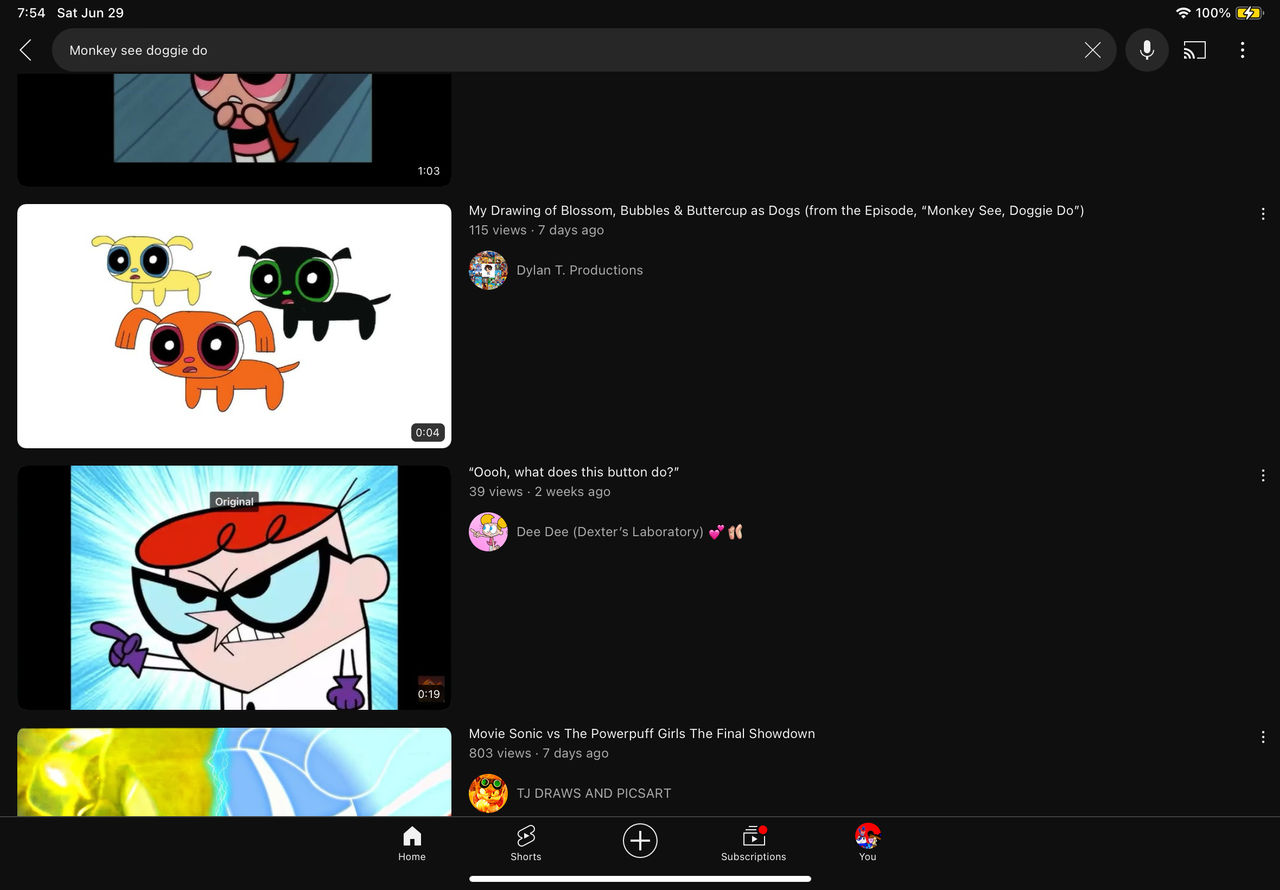
Task: Open the top-right three-dot menu
Action: click(1242, 50)
